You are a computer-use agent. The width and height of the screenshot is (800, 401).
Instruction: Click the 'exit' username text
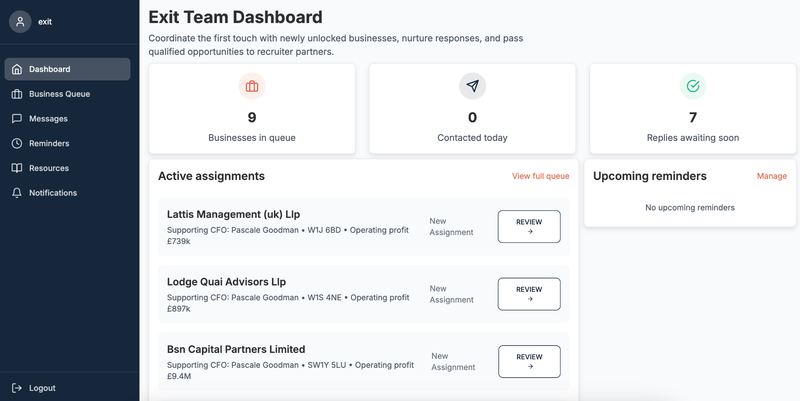45,22
